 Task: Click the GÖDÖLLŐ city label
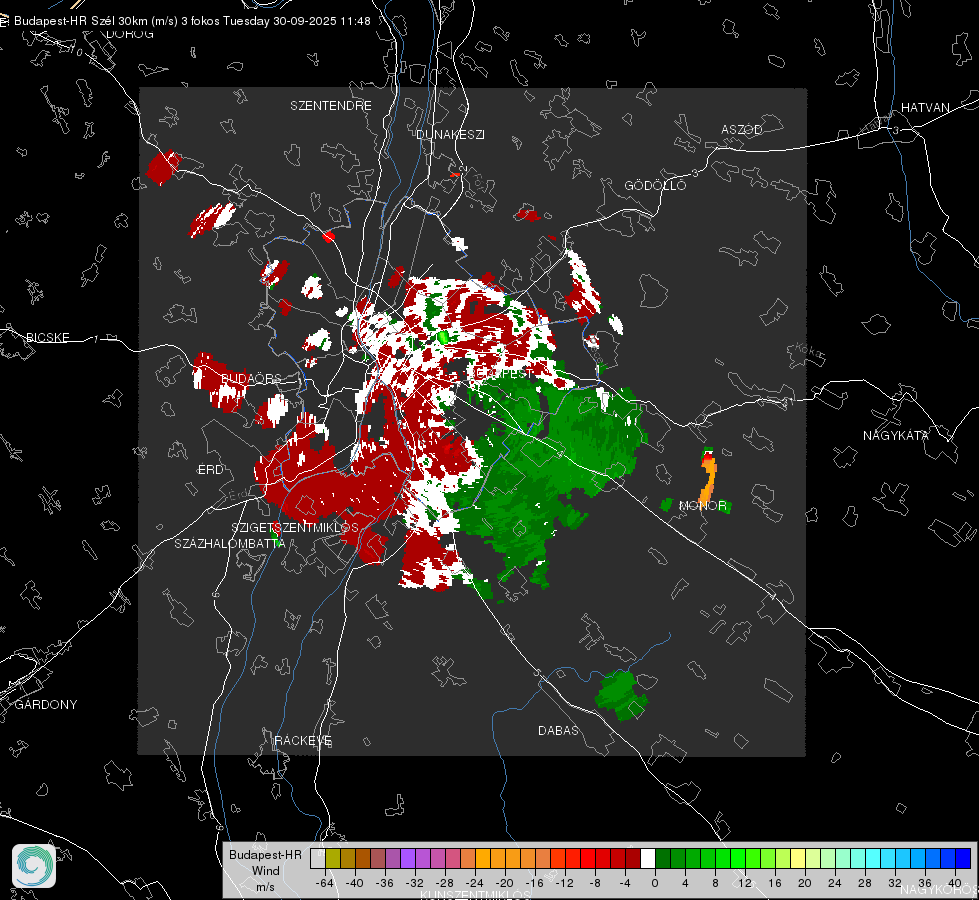click(655, 185)
